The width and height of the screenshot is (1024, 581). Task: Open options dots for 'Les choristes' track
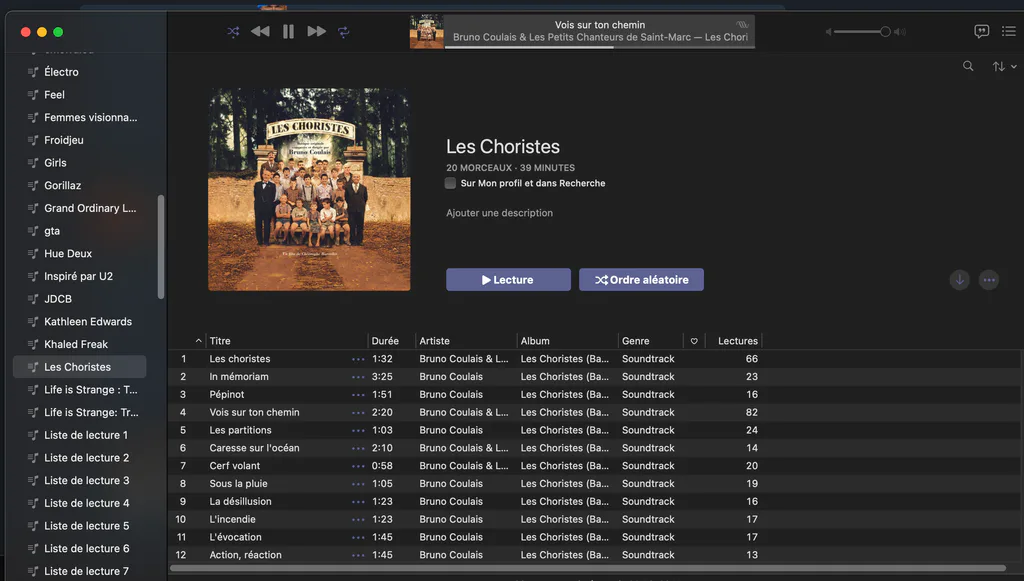[358, 359]
